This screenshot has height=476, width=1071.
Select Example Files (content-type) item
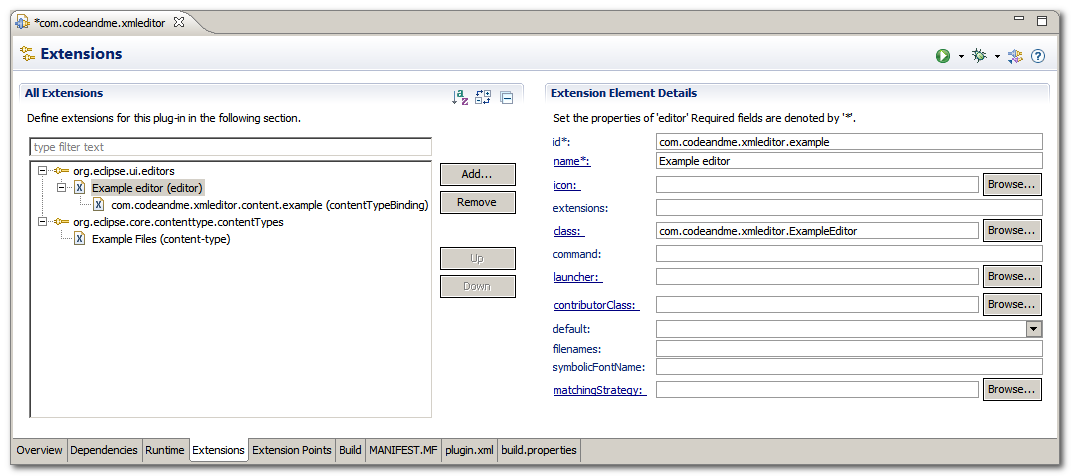[161, 239]
